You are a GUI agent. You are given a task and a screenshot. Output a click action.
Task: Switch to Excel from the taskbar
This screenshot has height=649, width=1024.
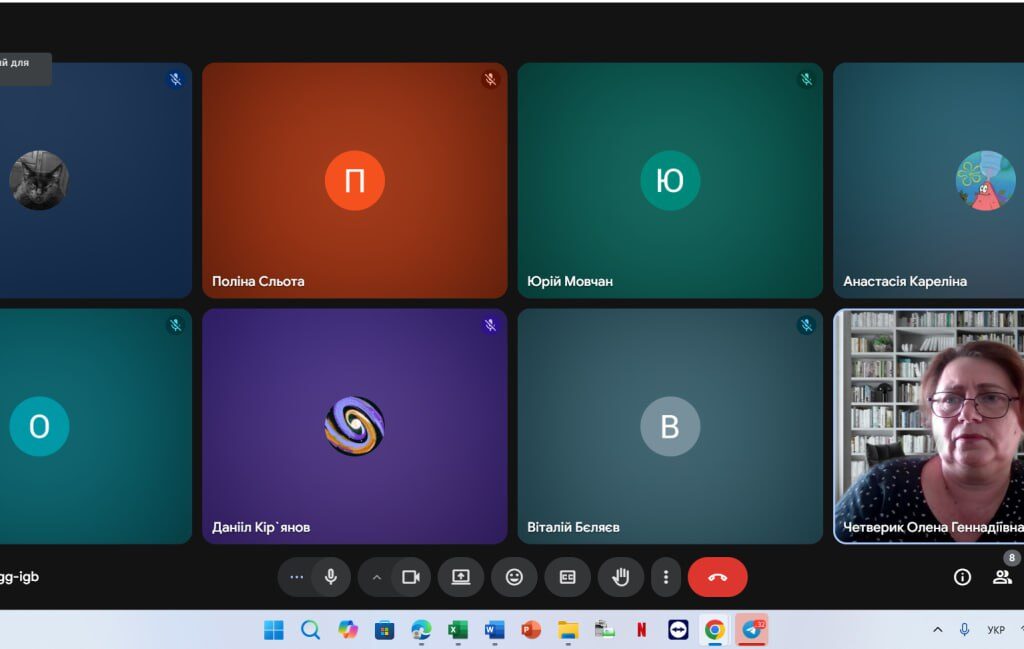click(457, 630)
